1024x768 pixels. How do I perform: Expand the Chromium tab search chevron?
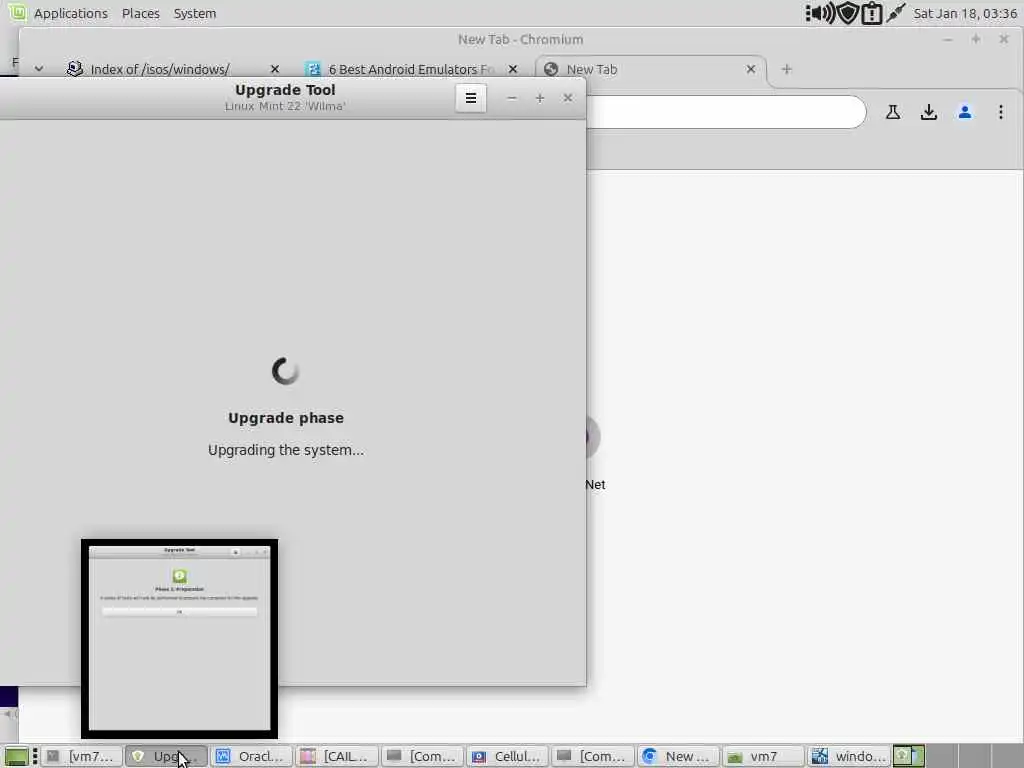(x=39, y=69)
